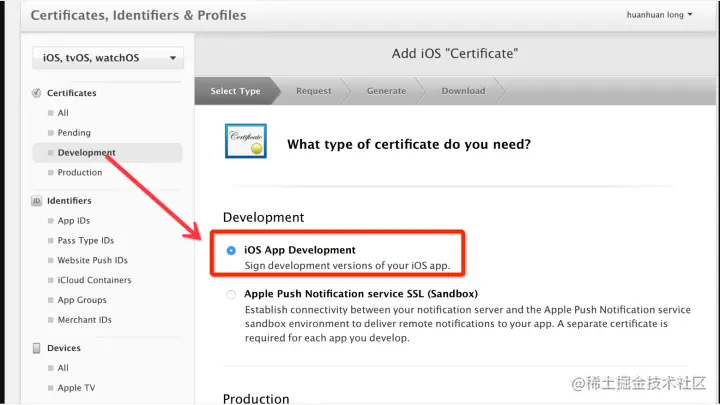720x405 pixels.
Task: Go to the Select Type step
Action: (235, 91)
